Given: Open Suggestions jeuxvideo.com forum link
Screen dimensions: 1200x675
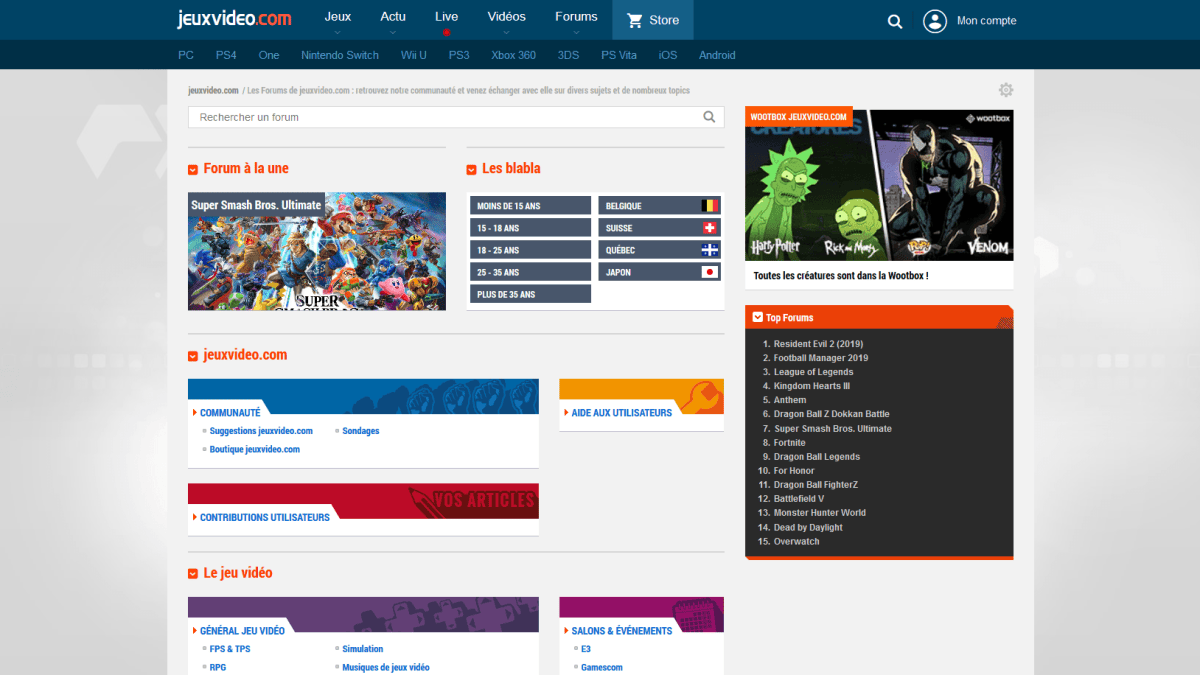Looking at the screenshot, I should coord(261,431).
